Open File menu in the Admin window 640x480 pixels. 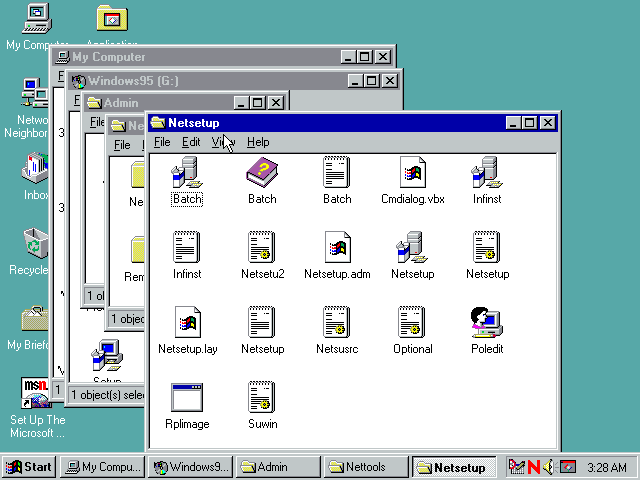[x=97, y=122]
